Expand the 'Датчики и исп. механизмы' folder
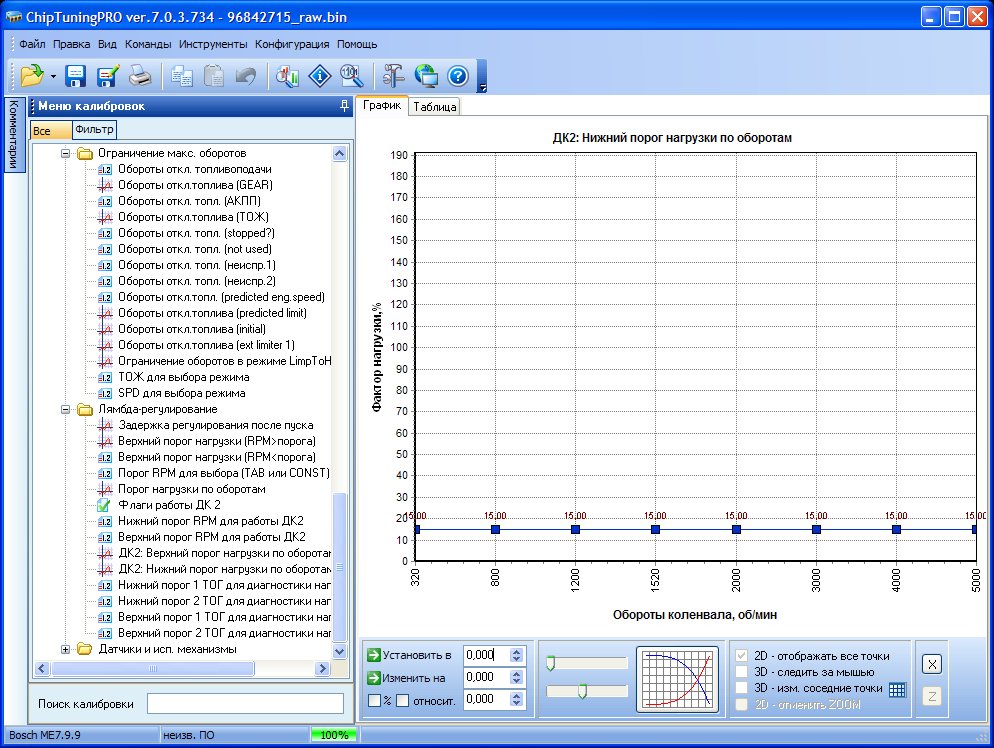The height and width of the screenshot is (748, 994). pos(67,649)
